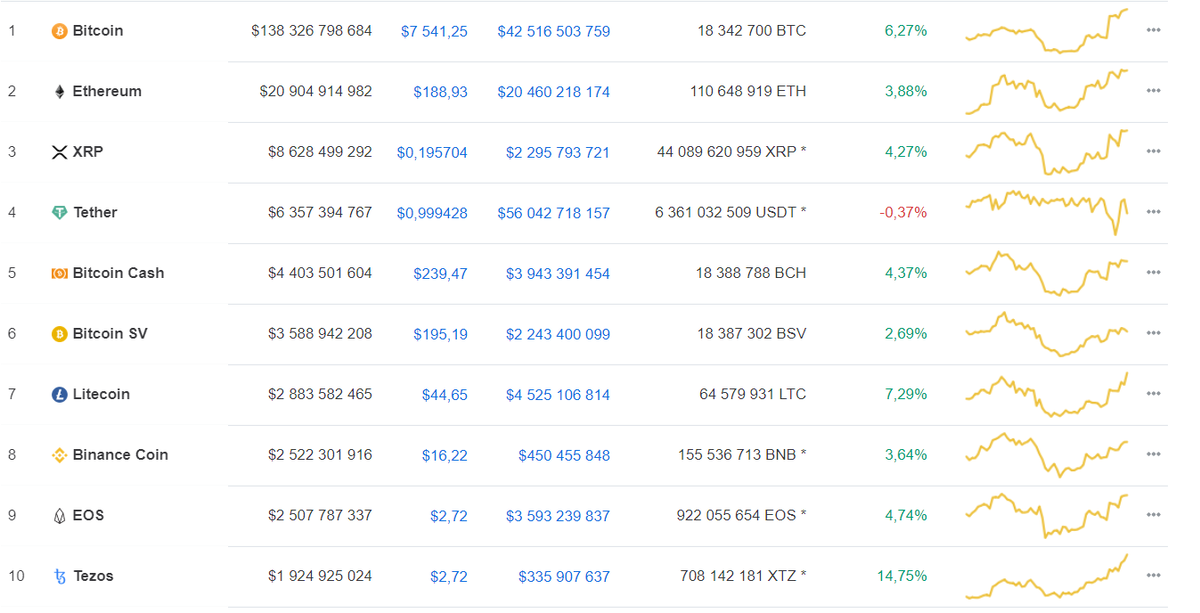Click XRP volume $2 295 793 721

pyautogui.click(x=558, y=153)
